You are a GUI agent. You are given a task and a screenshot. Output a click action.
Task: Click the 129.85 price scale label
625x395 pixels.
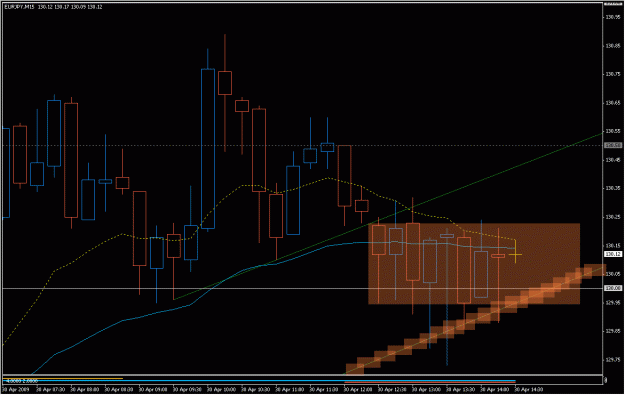point(613,331)
